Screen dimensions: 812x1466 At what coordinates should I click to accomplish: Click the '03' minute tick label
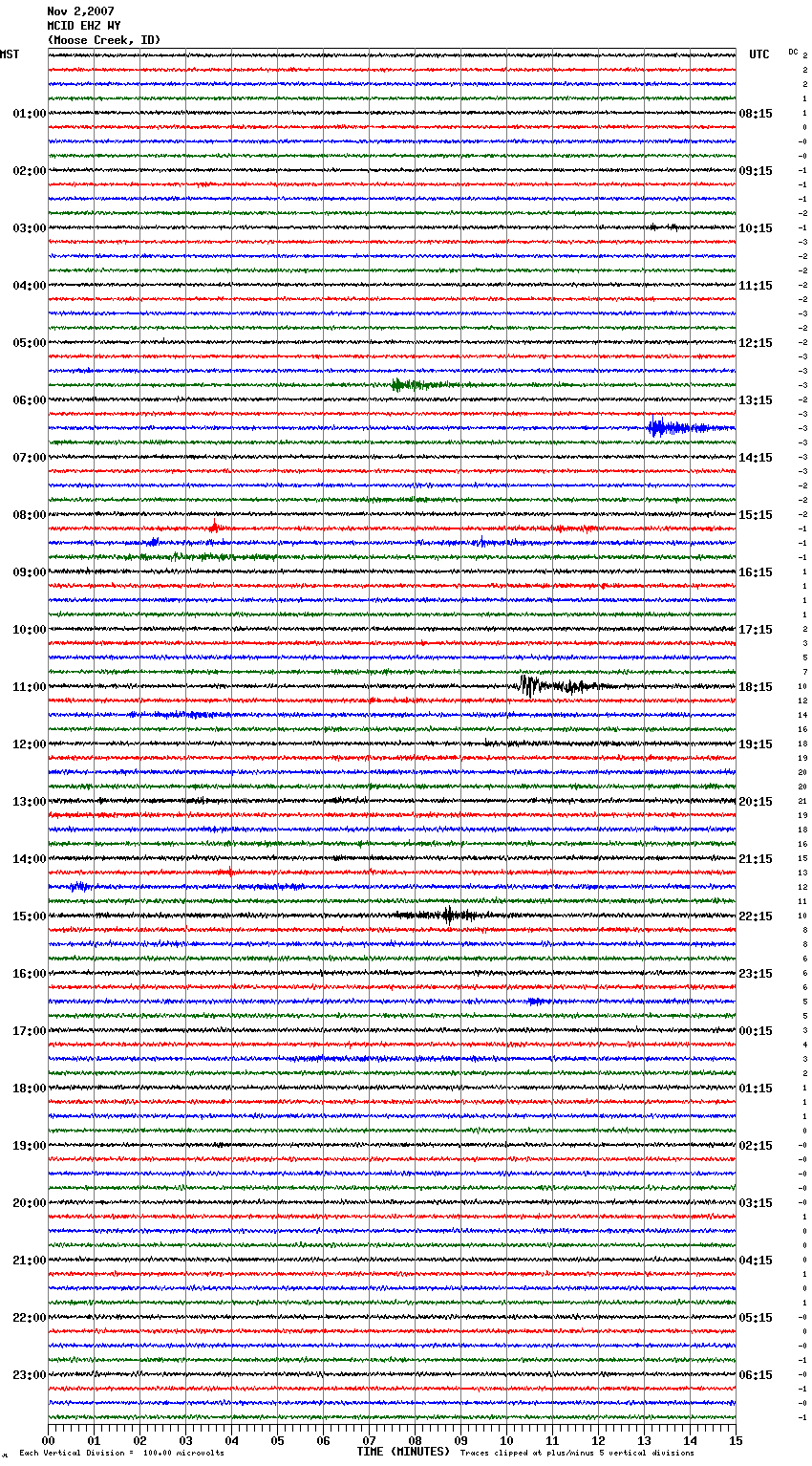click(185, 1440)
